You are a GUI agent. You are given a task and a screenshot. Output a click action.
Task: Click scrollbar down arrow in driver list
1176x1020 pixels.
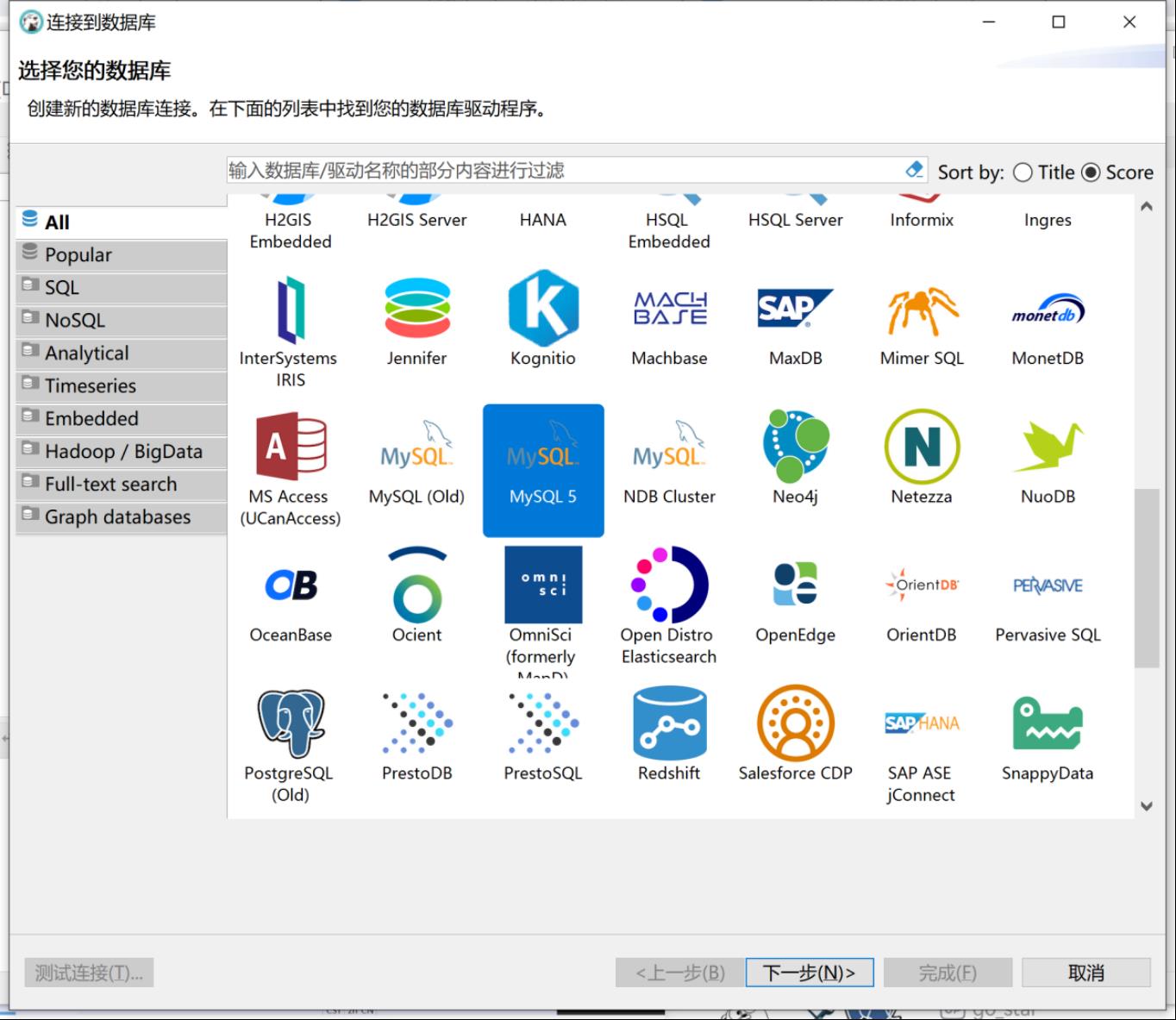(x=1147, y=806)
